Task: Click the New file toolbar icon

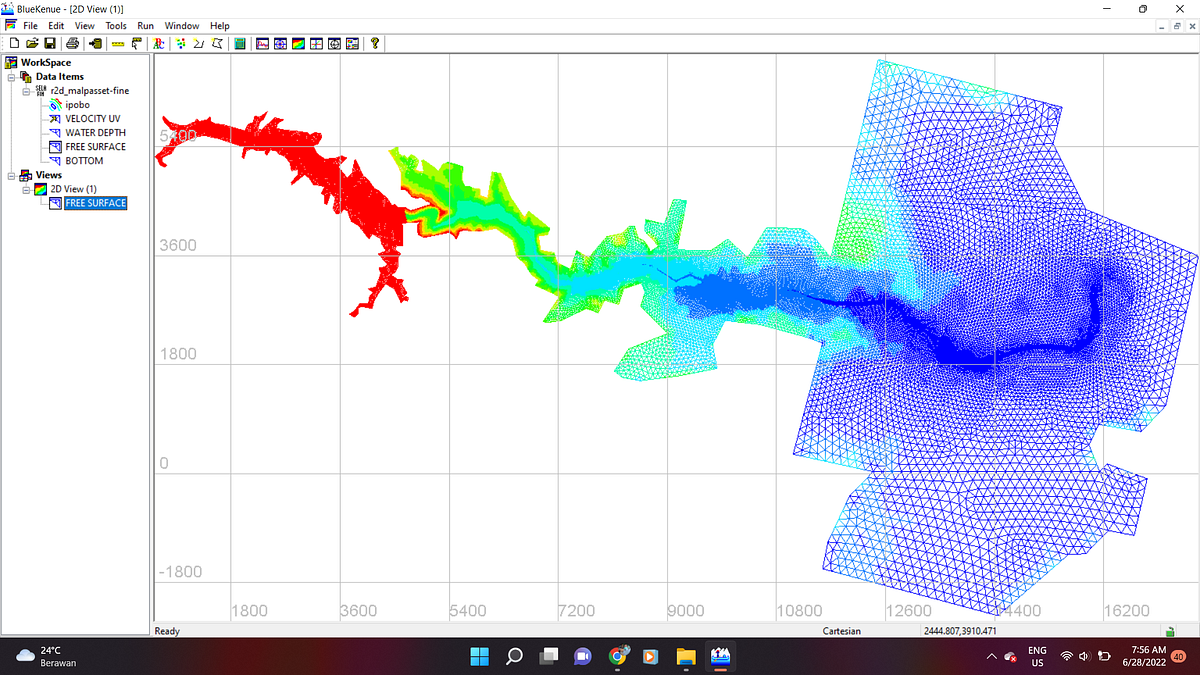Action: tap(14, 43)
